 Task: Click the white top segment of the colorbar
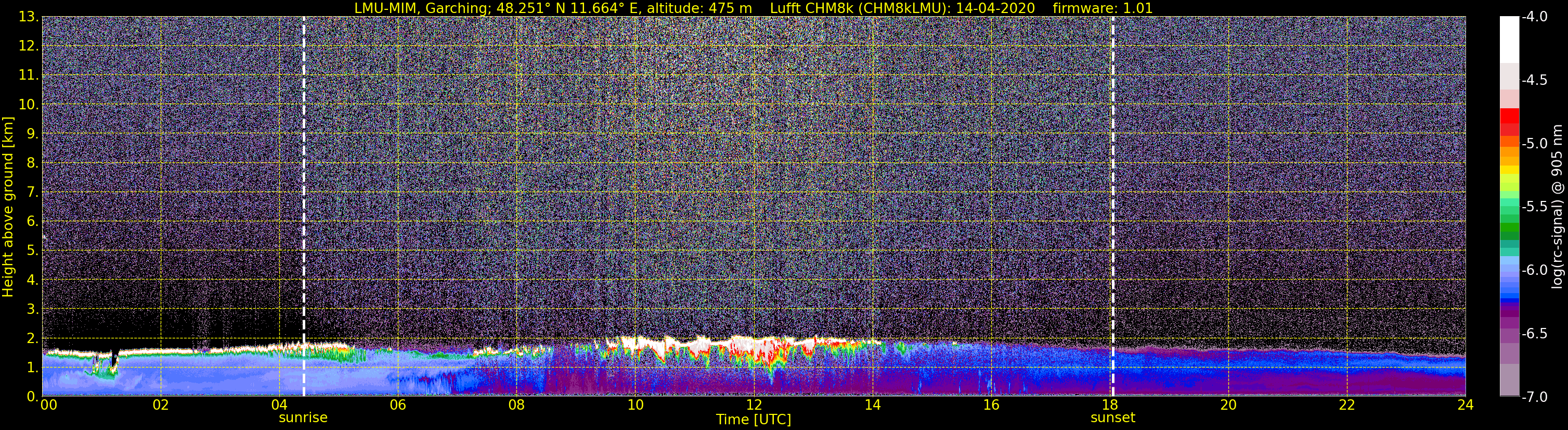[x=1510, y=40]
